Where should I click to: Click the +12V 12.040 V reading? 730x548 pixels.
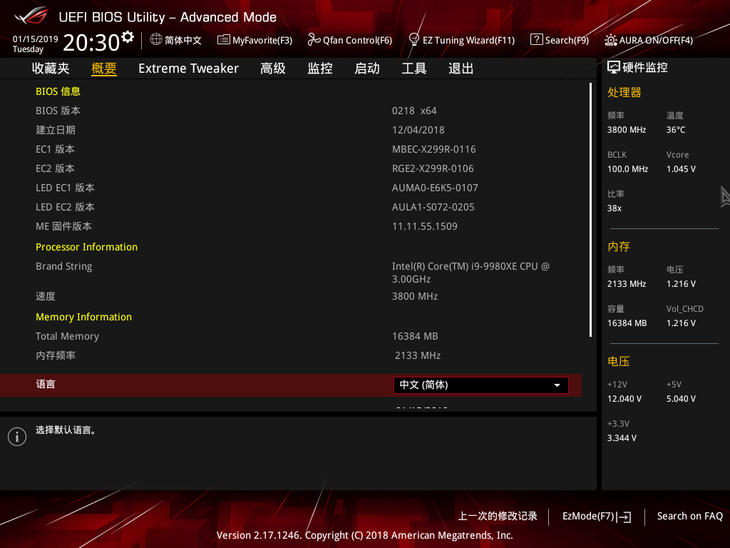pos(624,399)
